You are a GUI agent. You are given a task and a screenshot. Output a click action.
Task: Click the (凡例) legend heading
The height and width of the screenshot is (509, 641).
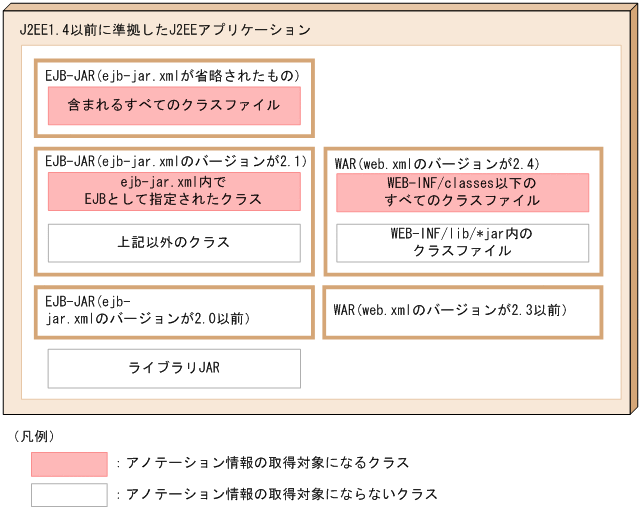34,436
